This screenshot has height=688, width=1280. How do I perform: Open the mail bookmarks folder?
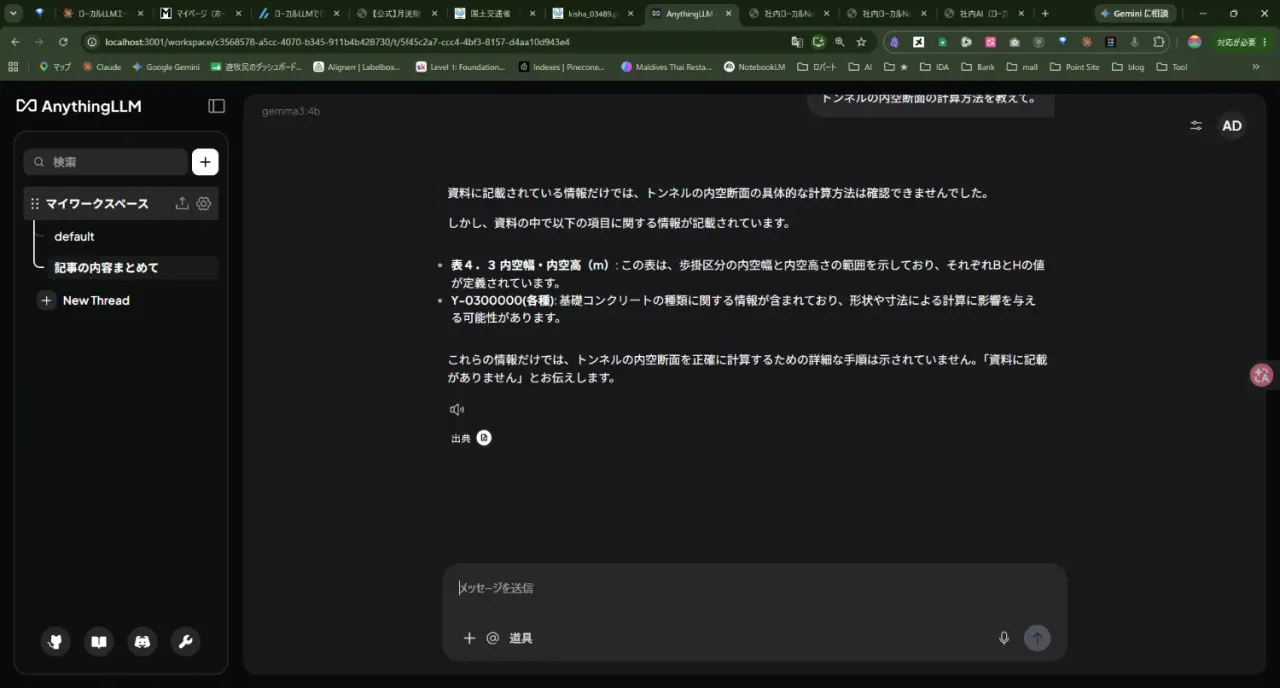pyautogui.click(x=1023, y=67)
